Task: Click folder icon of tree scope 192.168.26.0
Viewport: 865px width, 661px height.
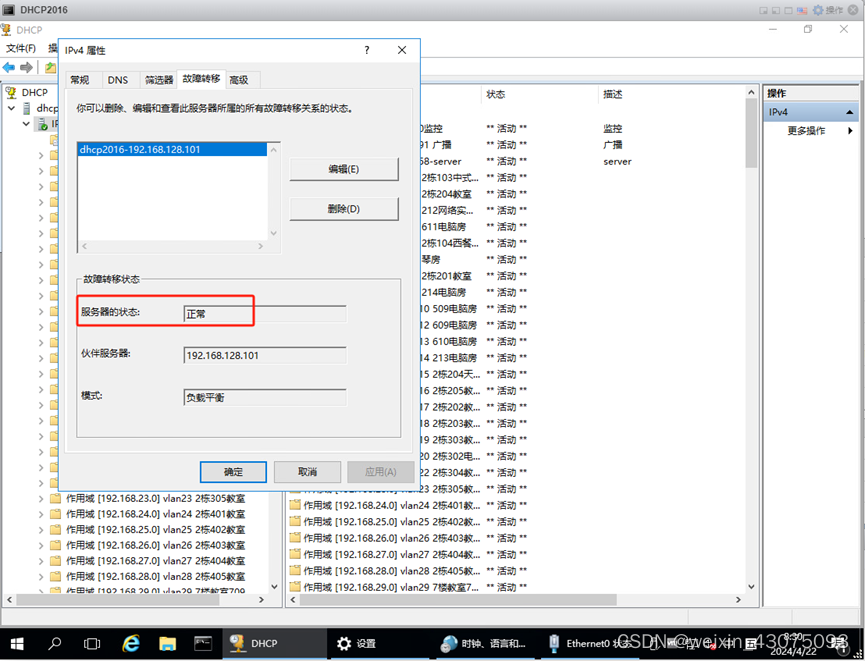Action: 55,545
